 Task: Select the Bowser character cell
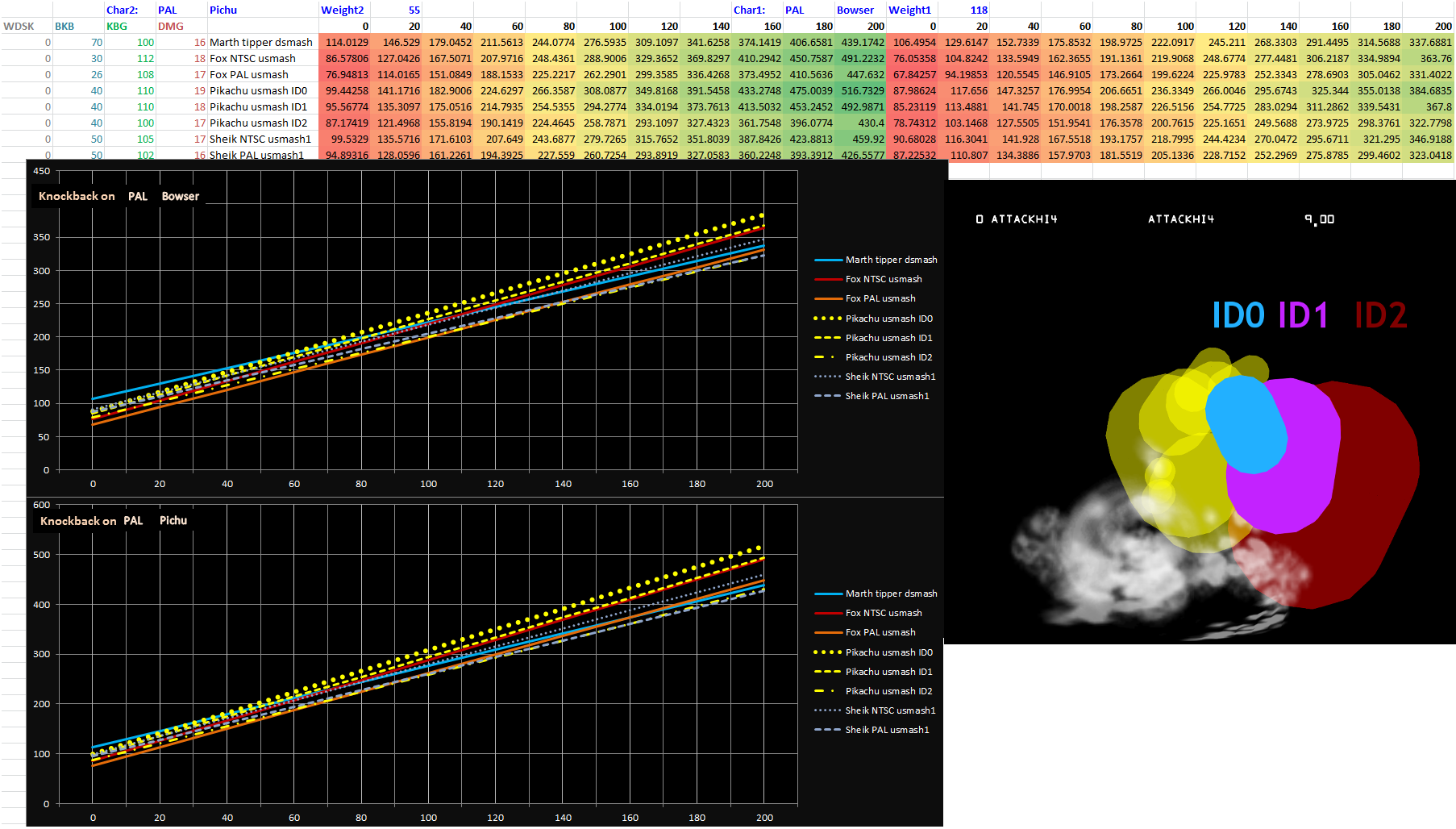click(860, 10)
